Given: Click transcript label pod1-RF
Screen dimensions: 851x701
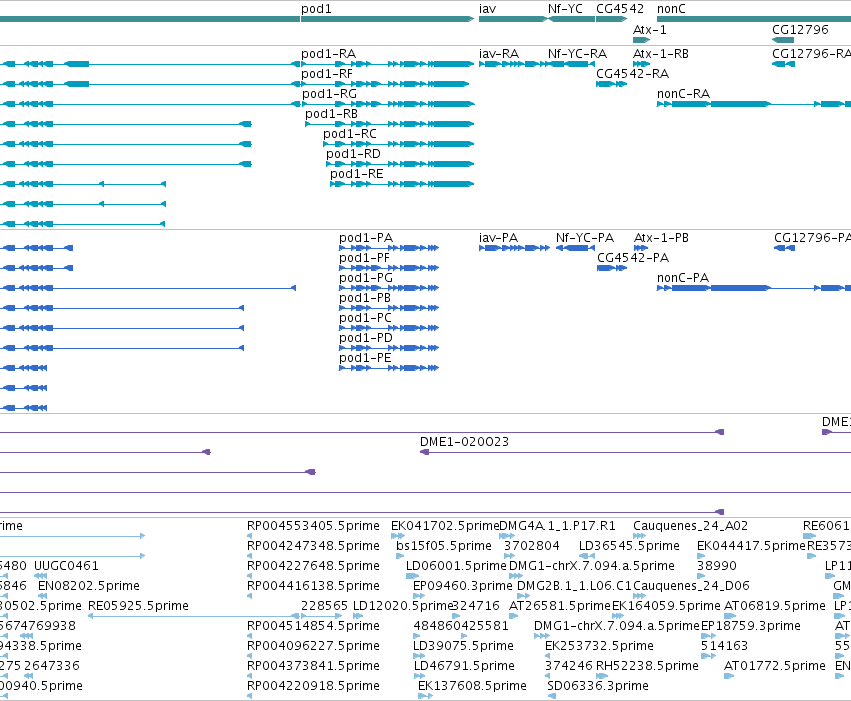Looking at the screenshot, I should pyautogui.click(x=327, y=74).
